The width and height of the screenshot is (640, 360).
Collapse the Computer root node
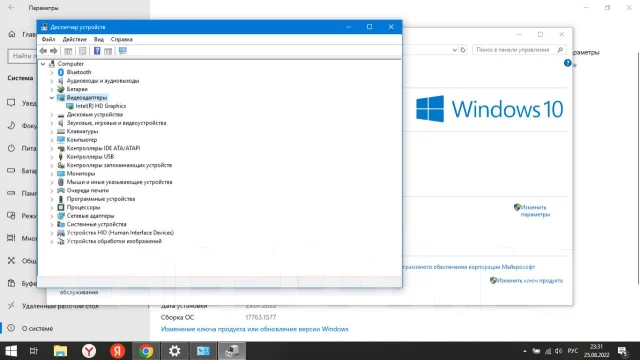click(x=43, y=64)
